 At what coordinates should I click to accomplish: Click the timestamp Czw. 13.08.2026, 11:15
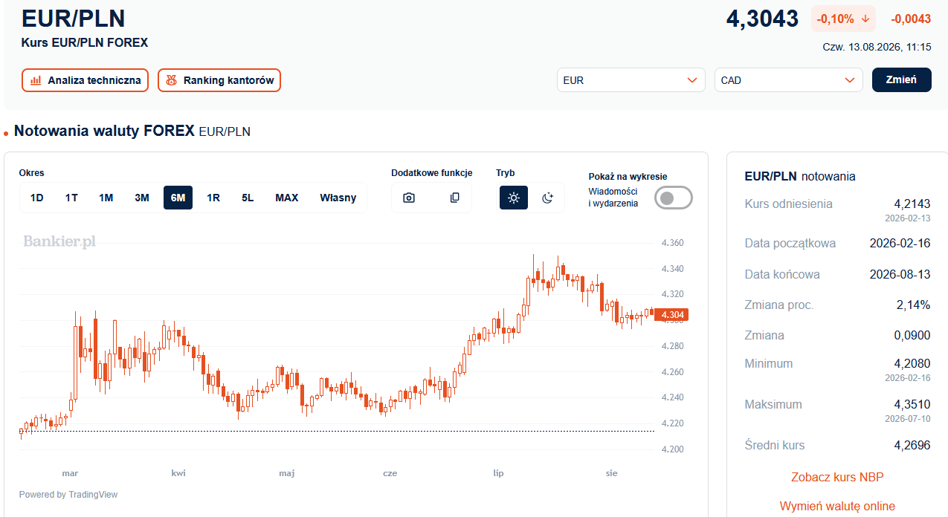877,47
